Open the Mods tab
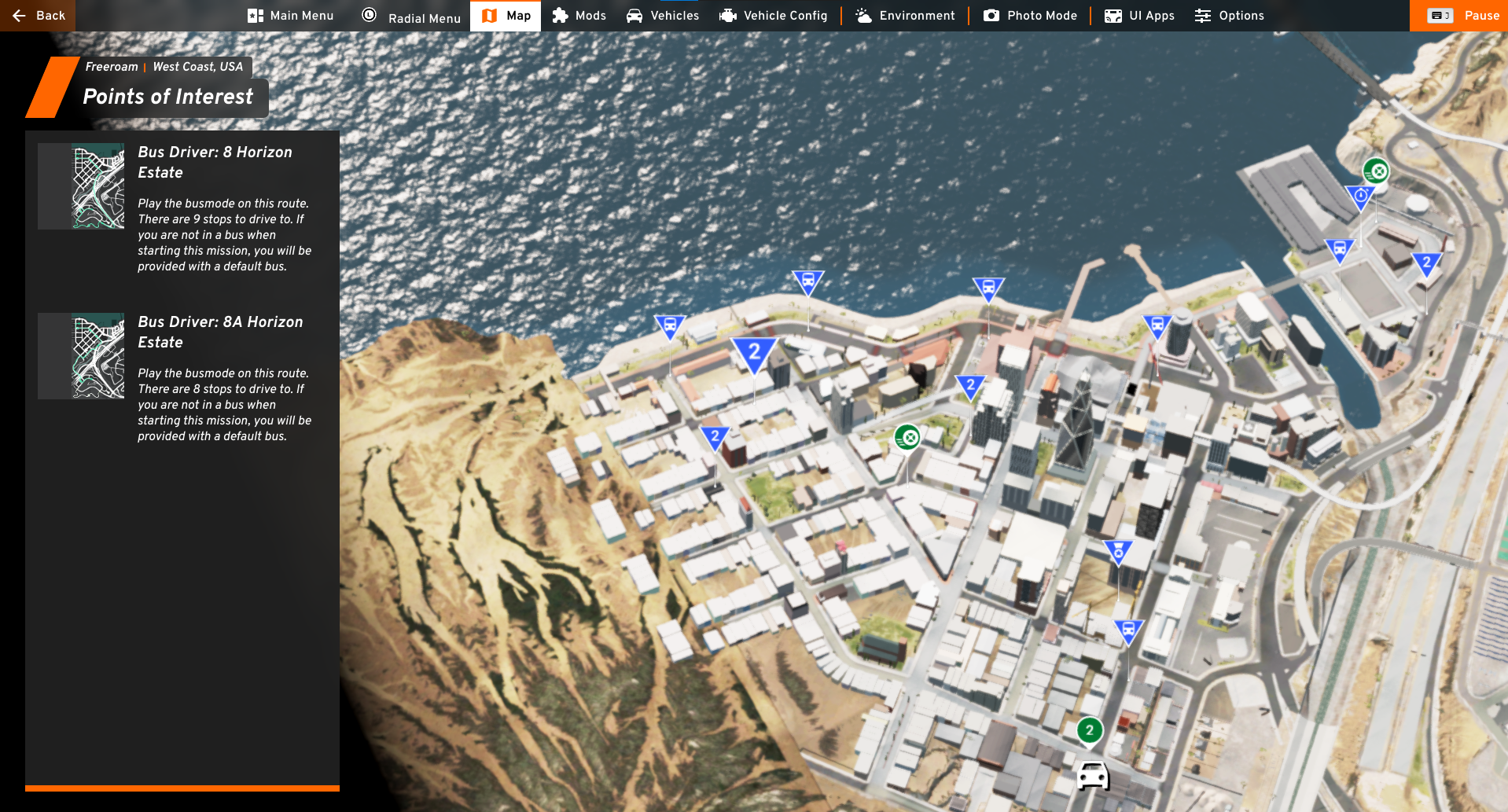The height and width of the screenshot is (812, 1508). (x=579, y=16)
